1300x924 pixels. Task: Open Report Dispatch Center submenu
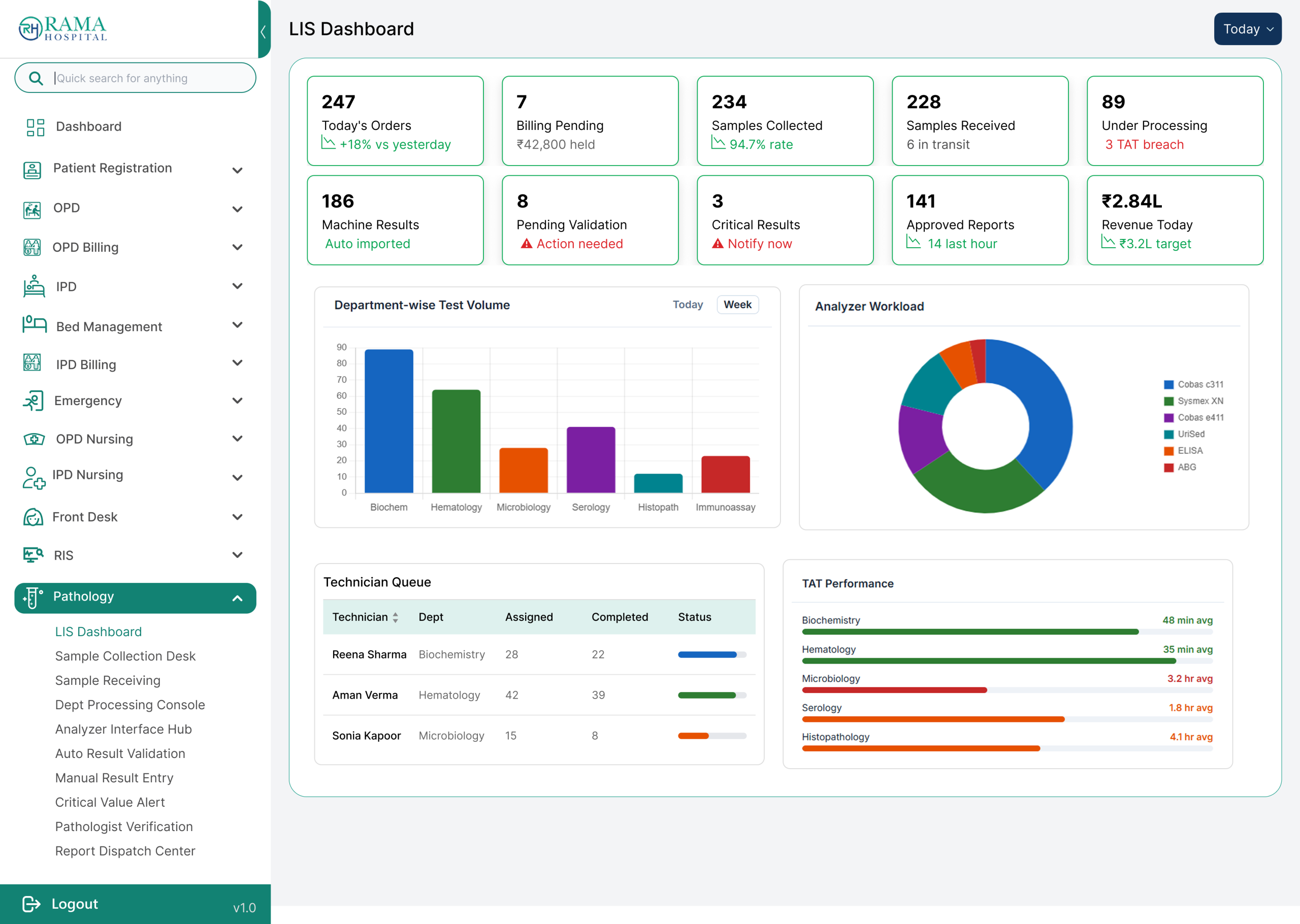tap(125, 850)
